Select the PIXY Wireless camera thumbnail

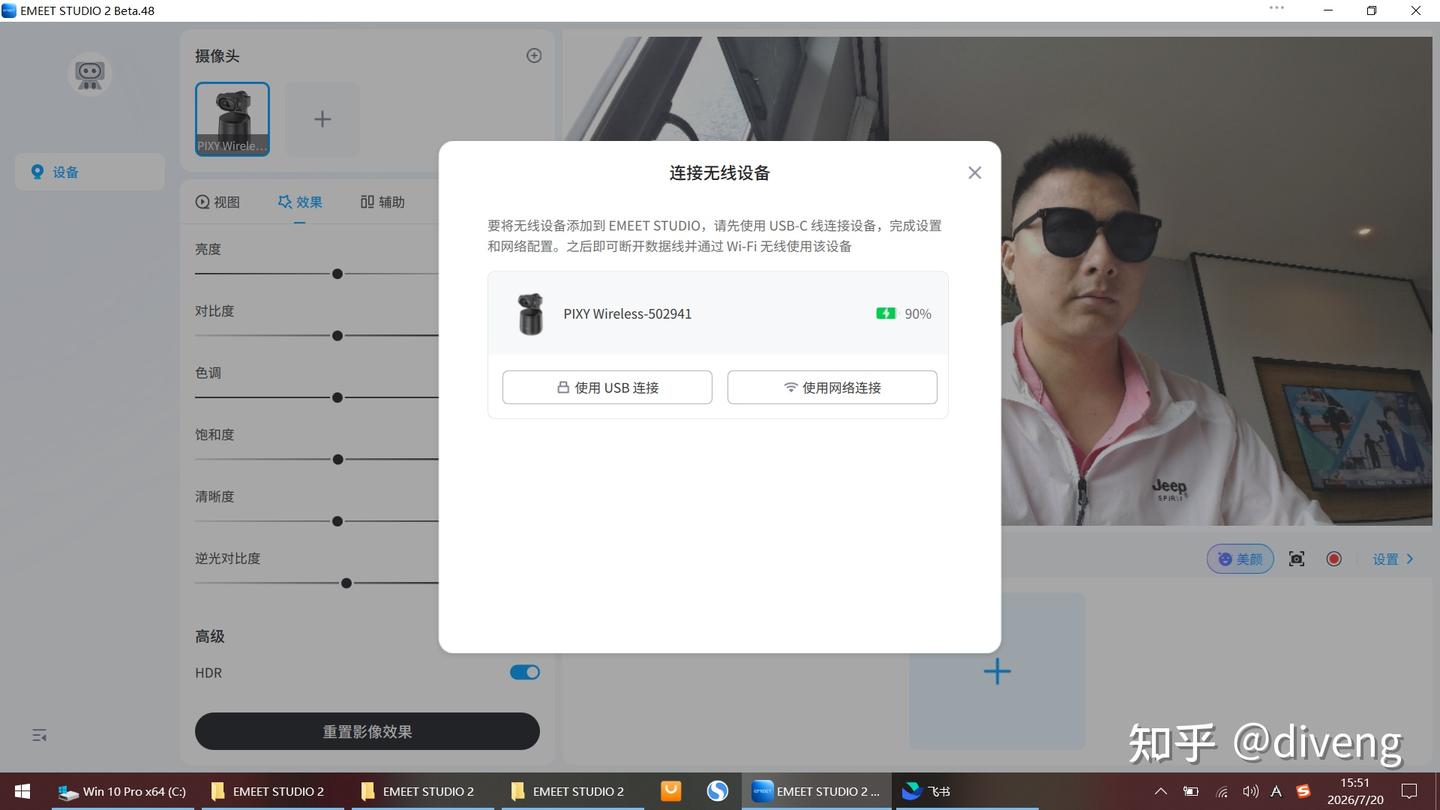pos(232,119)
